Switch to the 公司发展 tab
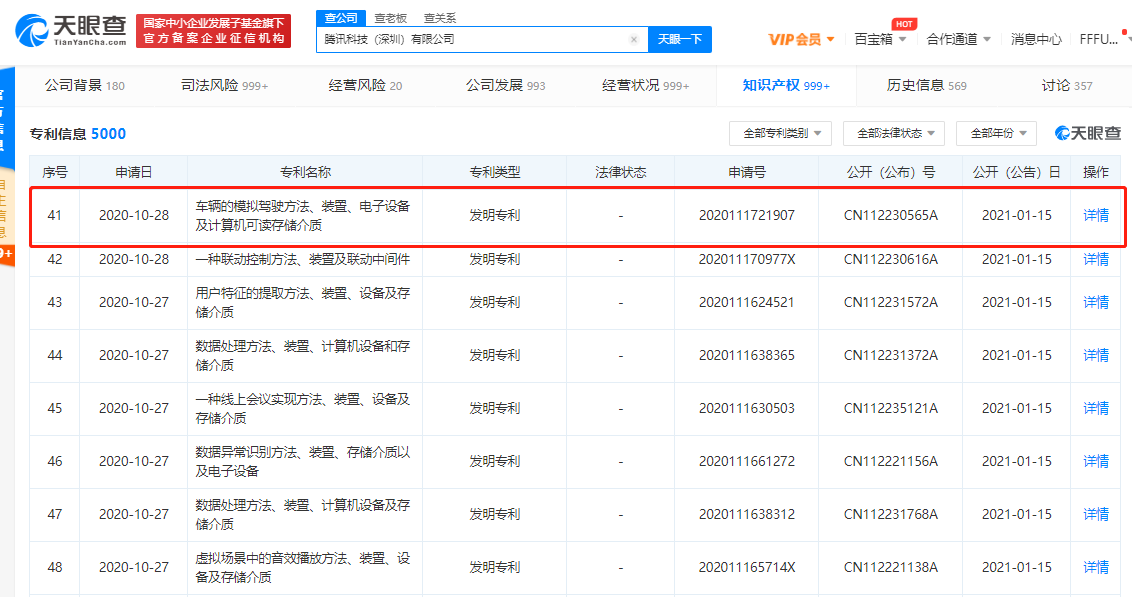Screen dimensions: 1132x597 pos(505,86)
